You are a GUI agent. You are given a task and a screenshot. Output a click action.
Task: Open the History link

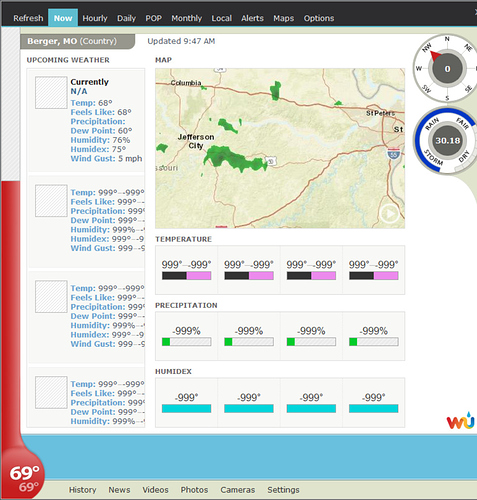83,490
